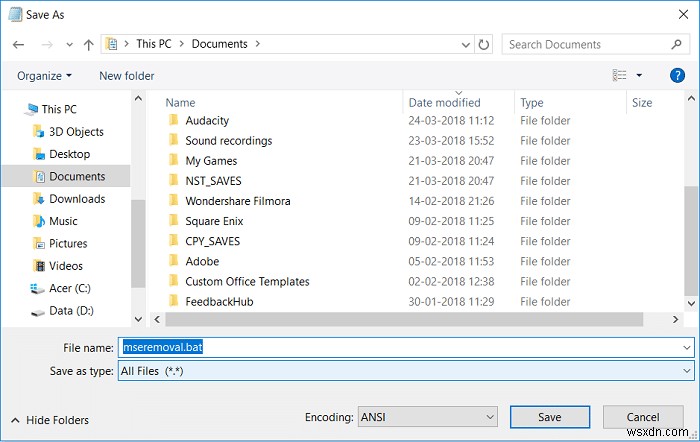700x442 pixels.
Task: Click file list scroll-up arrow
Action: (x=691, y=98)
